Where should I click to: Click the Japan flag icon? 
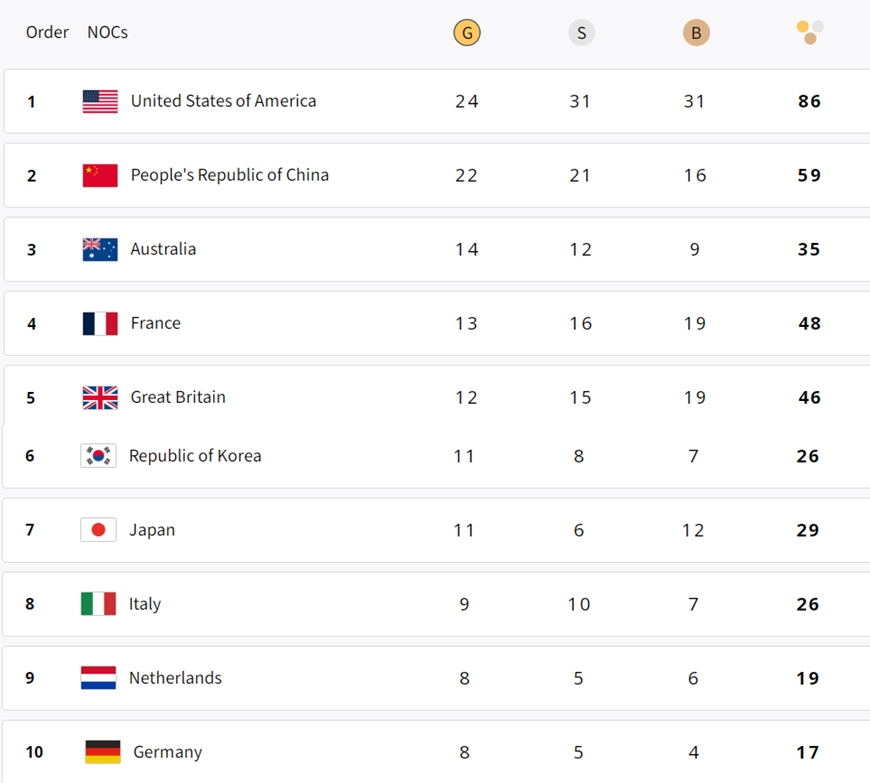98,530
